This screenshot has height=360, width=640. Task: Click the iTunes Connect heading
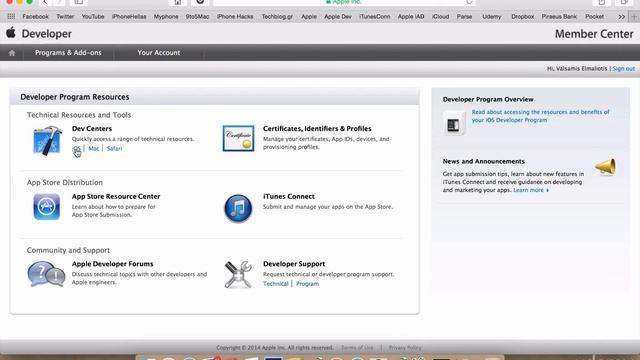(x=289, y=196)
